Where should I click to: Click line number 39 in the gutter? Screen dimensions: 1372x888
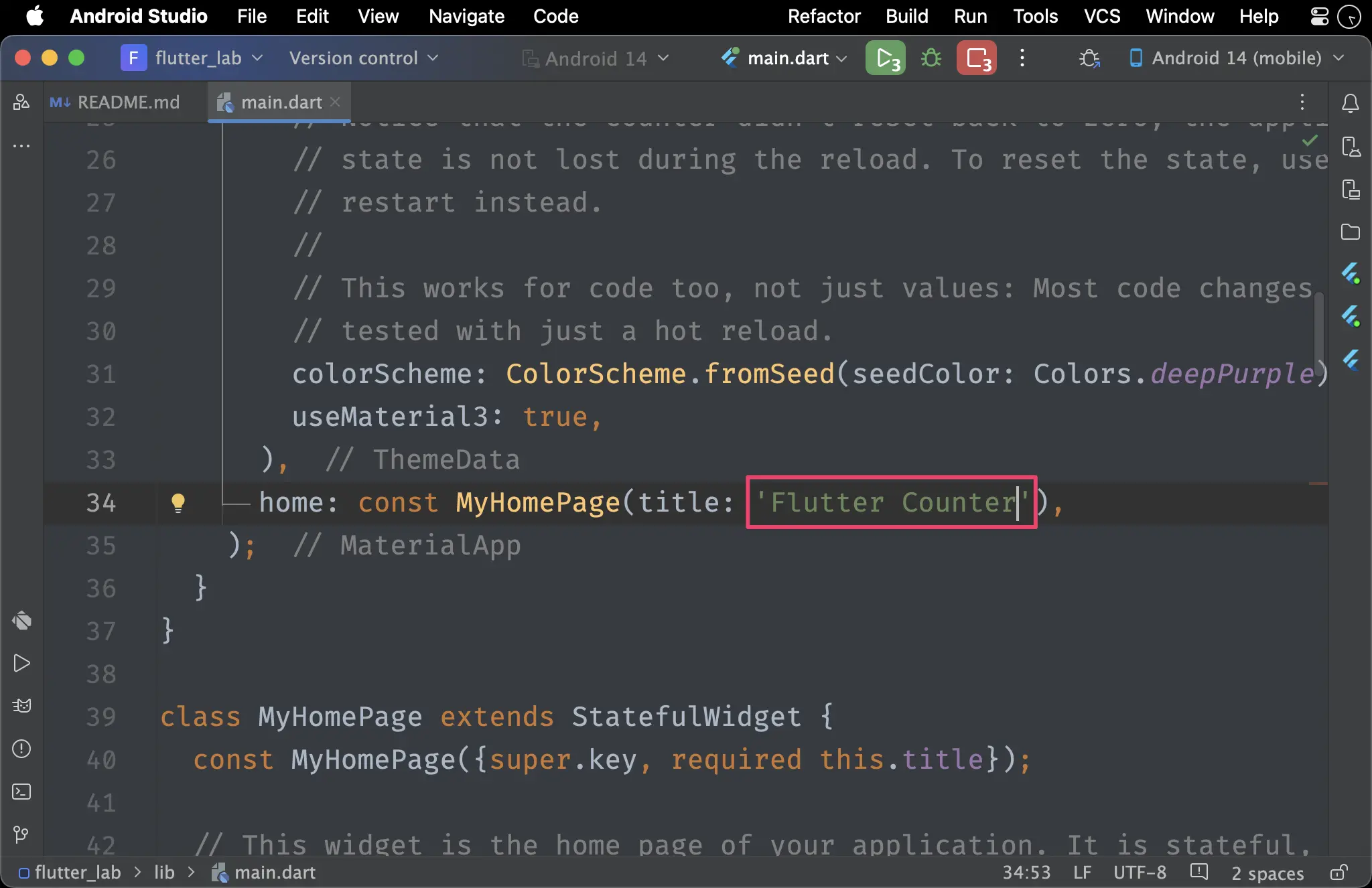click(101, 717)
